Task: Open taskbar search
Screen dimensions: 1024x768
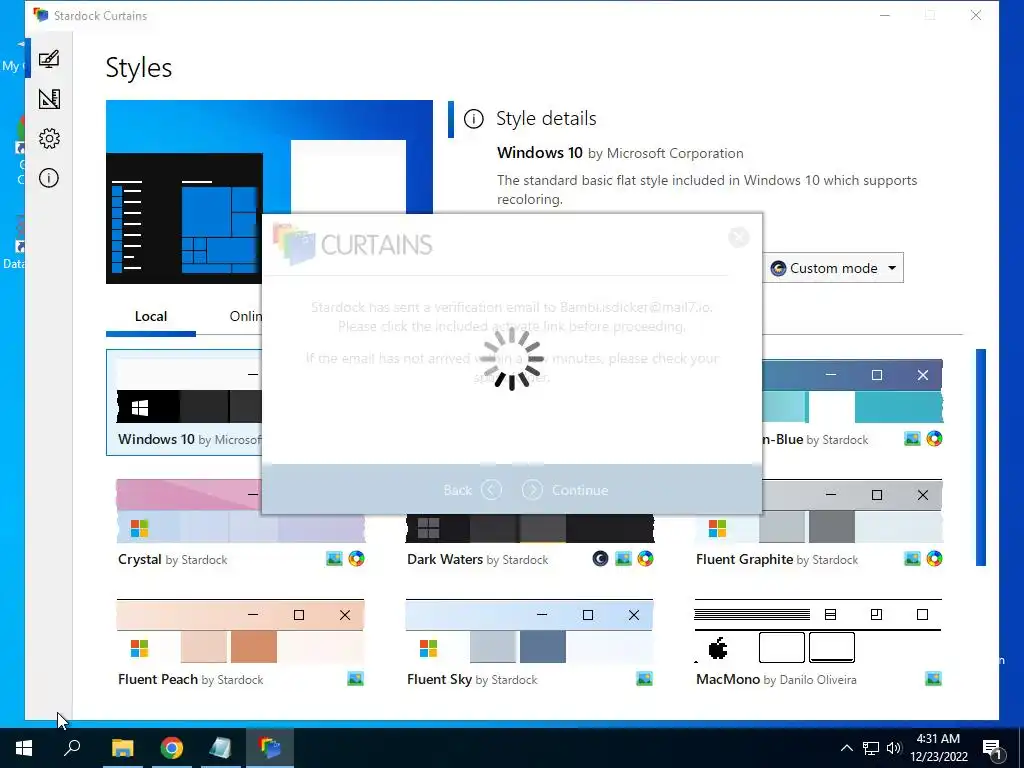Action: 72,748
